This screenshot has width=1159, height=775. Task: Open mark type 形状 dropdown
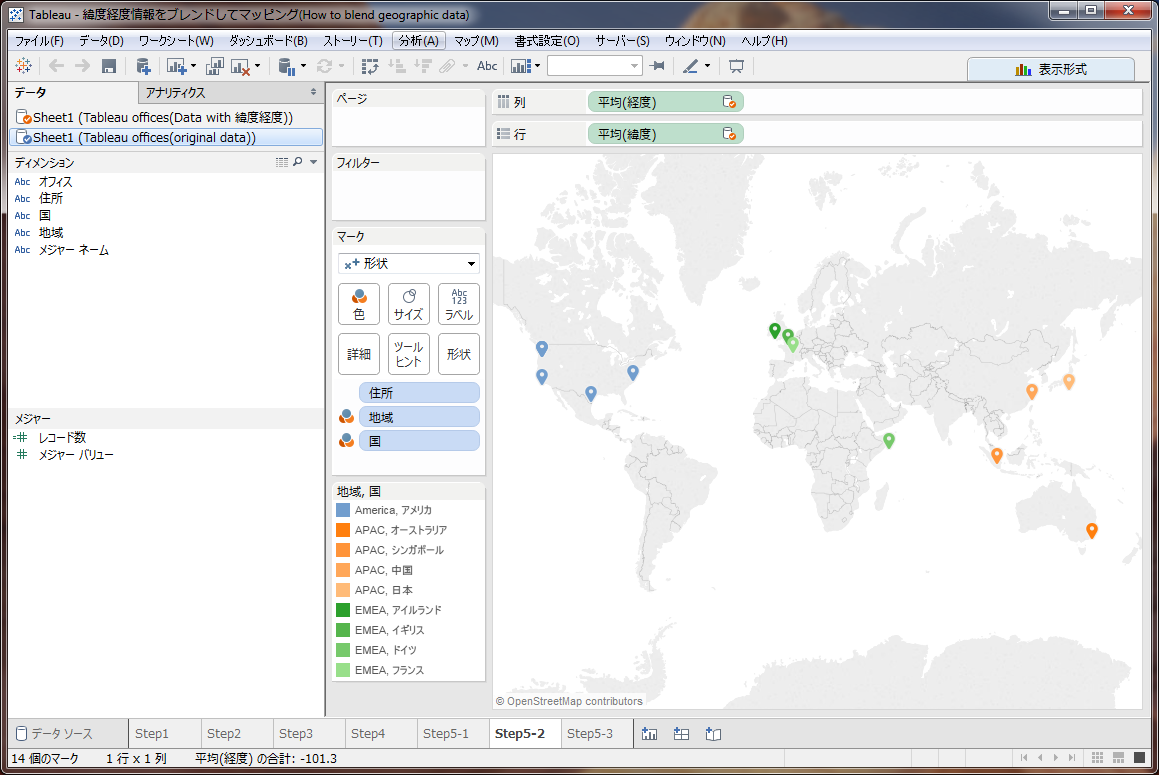point(409,263)
